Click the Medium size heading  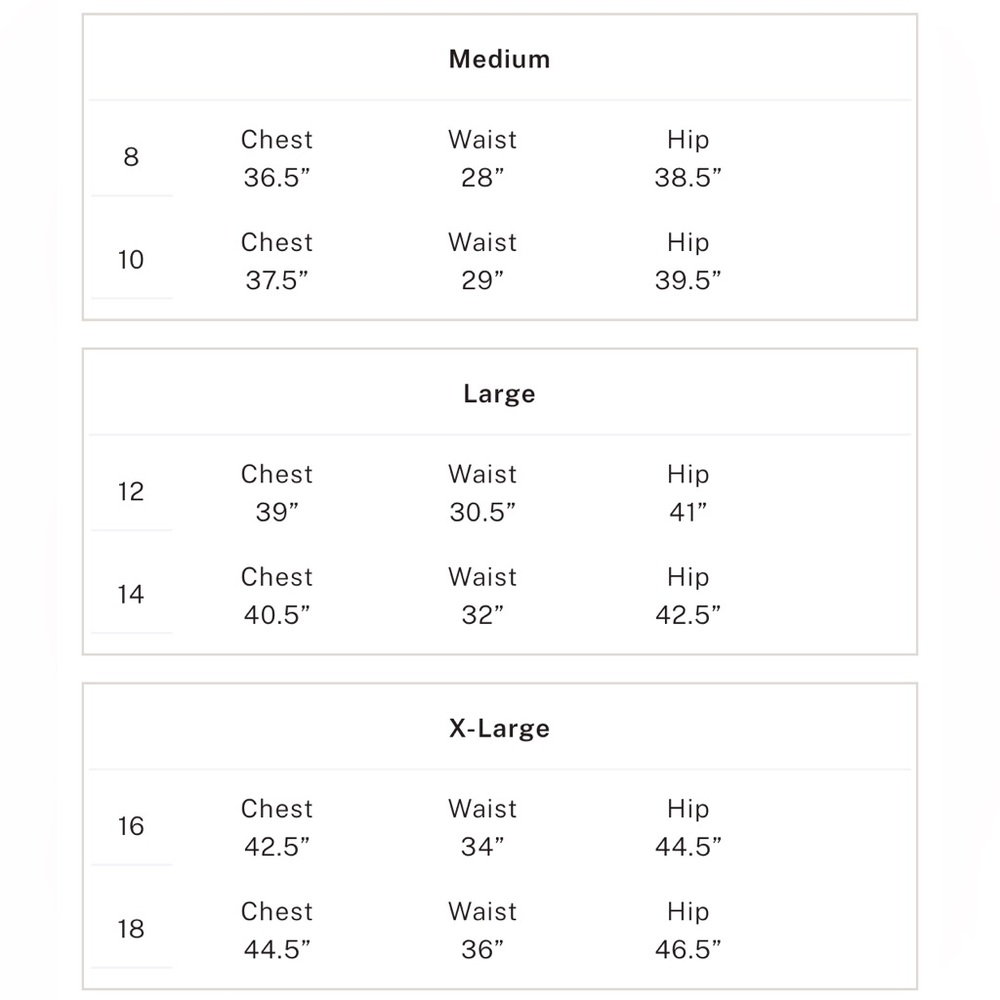(499, 59)
